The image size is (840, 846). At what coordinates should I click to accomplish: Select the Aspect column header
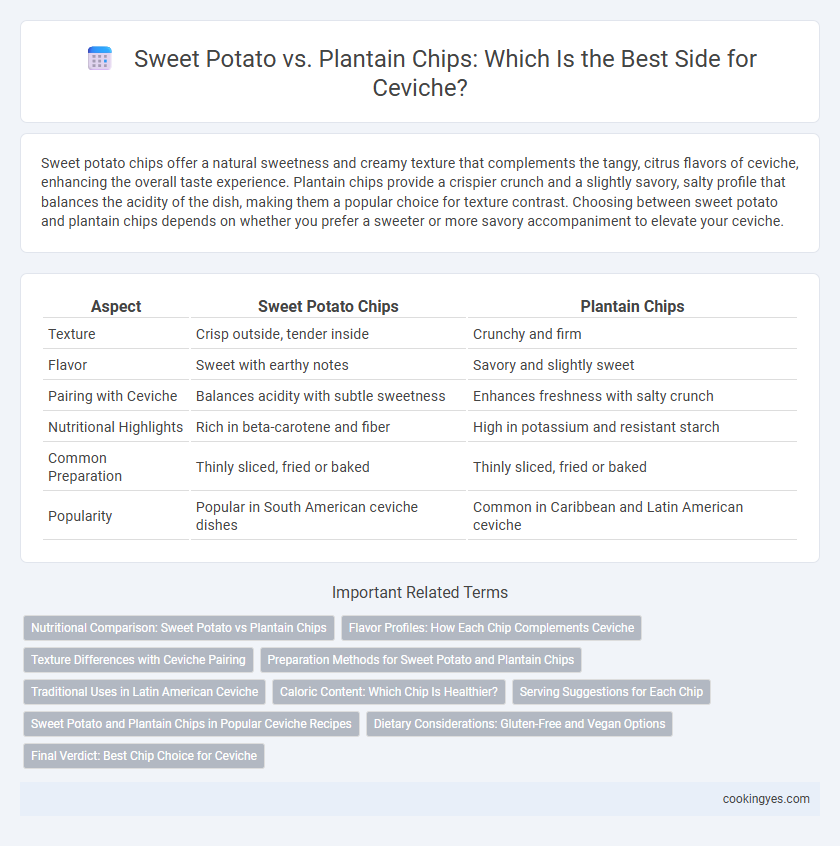coord(116,306)
